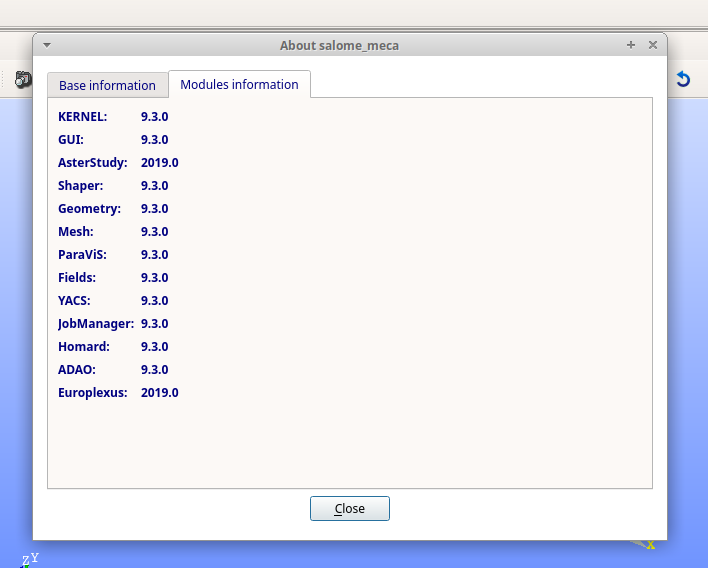Click the KERNEL: module label
Viewport: 708px width, 568px height.
pyautogui.click(x=83, y=116)
